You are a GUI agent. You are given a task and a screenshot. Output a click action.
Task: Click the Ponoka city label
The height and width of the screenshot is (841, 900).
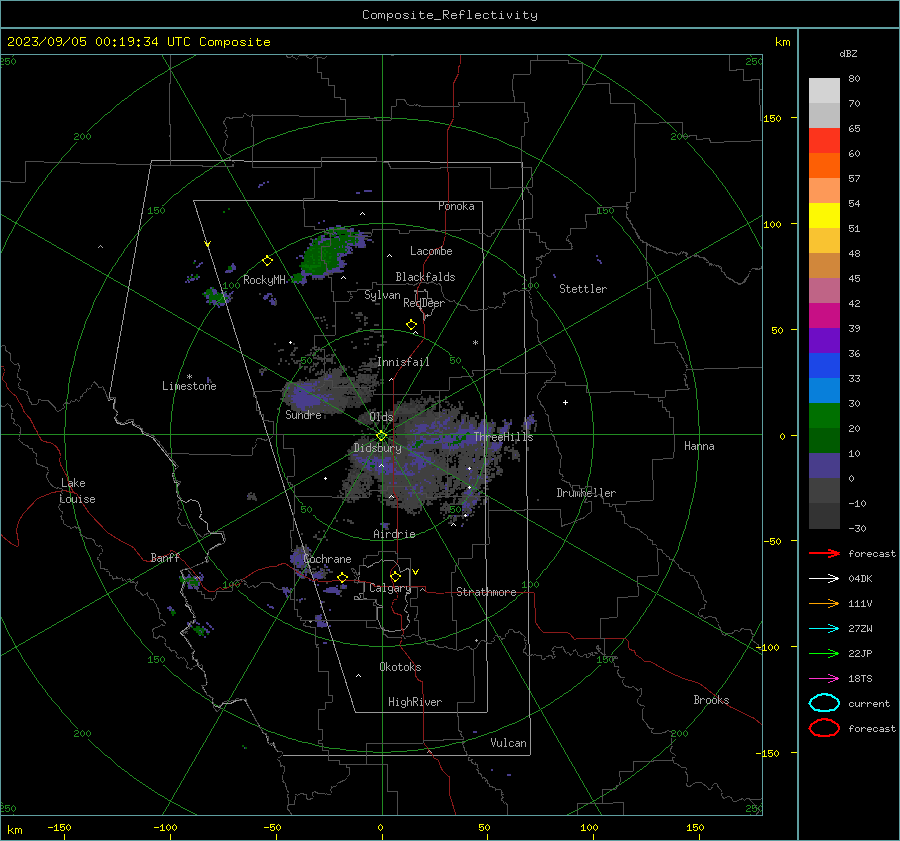pos(456,206)
